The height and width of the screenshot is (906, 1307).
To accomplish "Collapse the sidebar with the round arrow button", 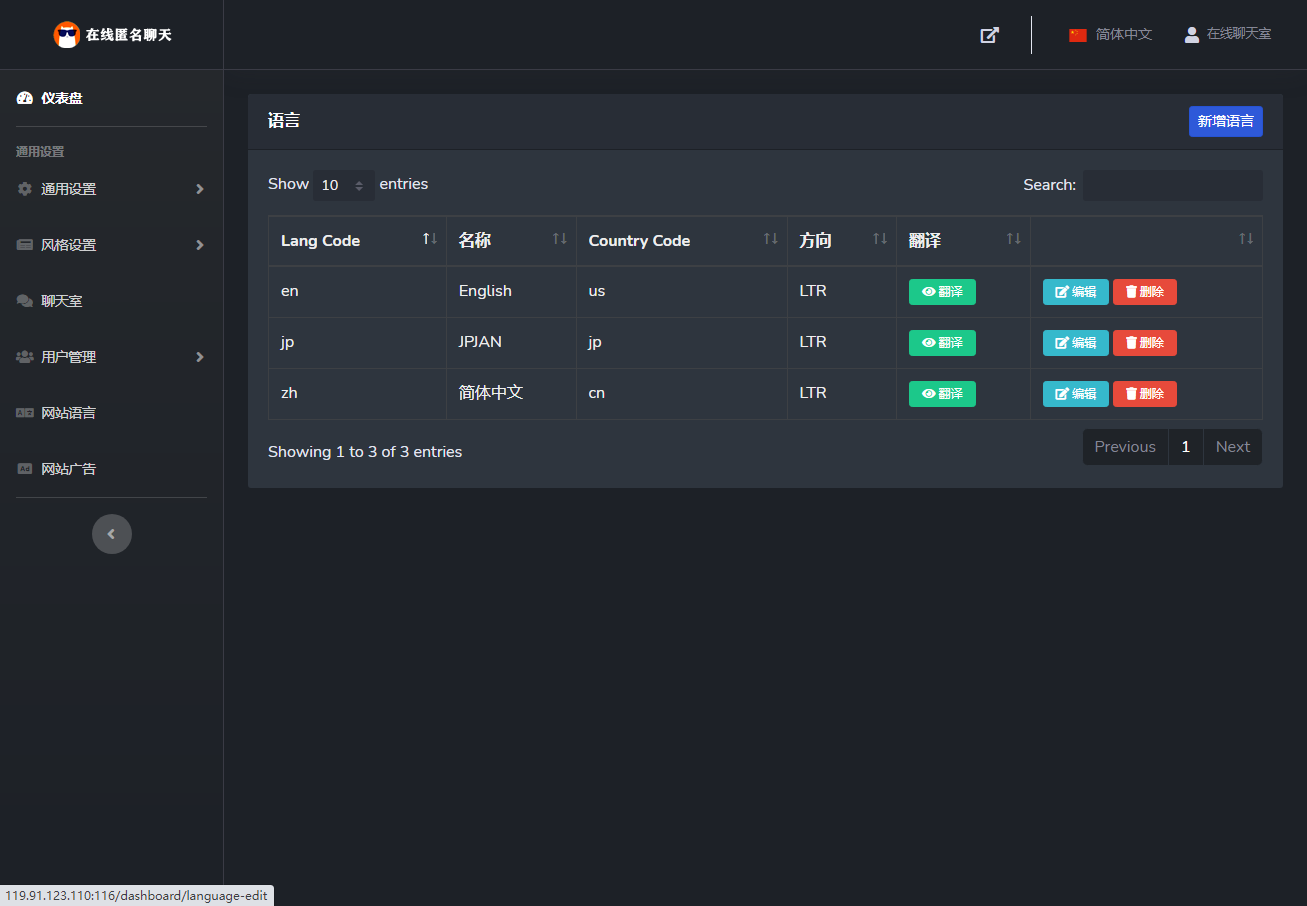I will point(112,534).
